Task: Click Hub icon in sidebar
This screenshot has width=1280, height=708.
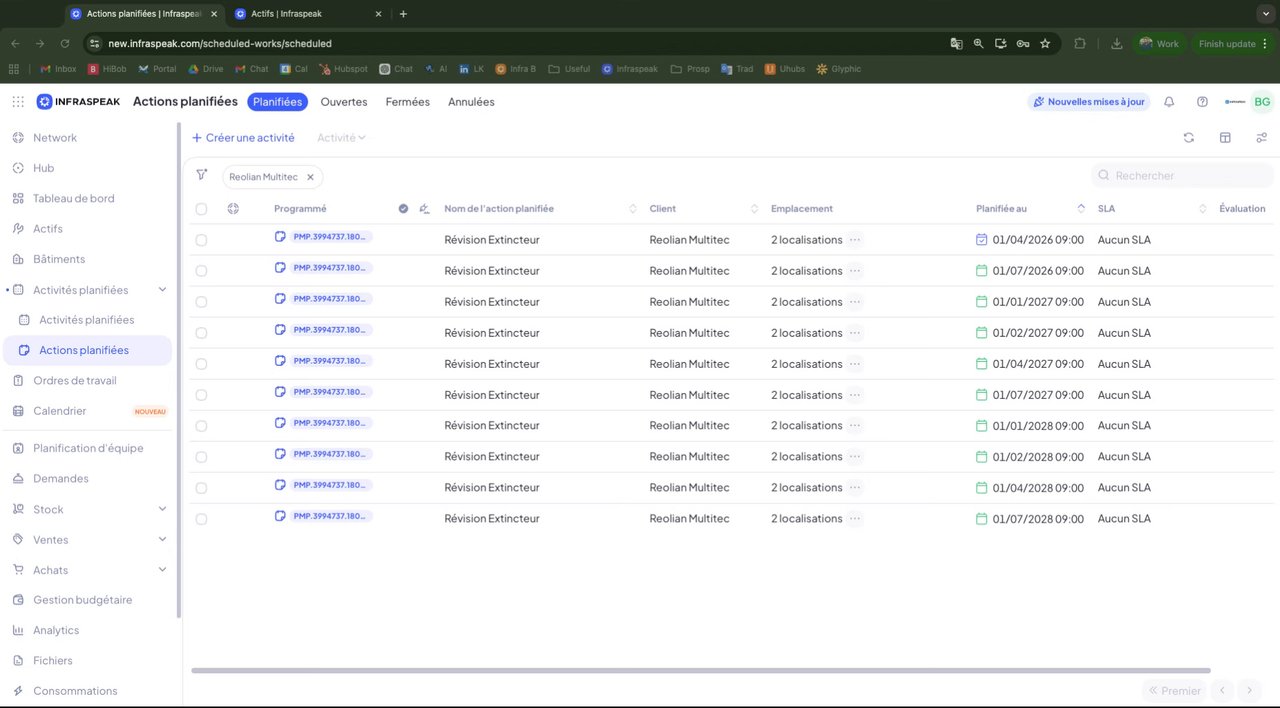Action: (x=18, y=168)
